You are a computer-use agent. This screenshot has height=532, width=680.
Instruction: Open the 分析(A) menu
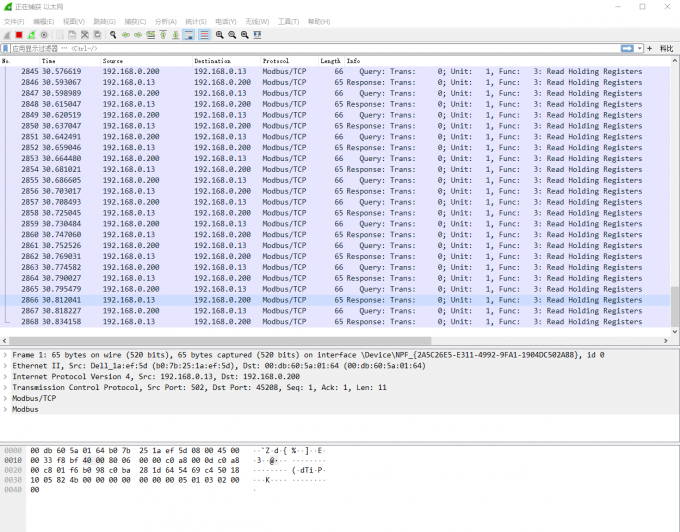tap(166, 22)
